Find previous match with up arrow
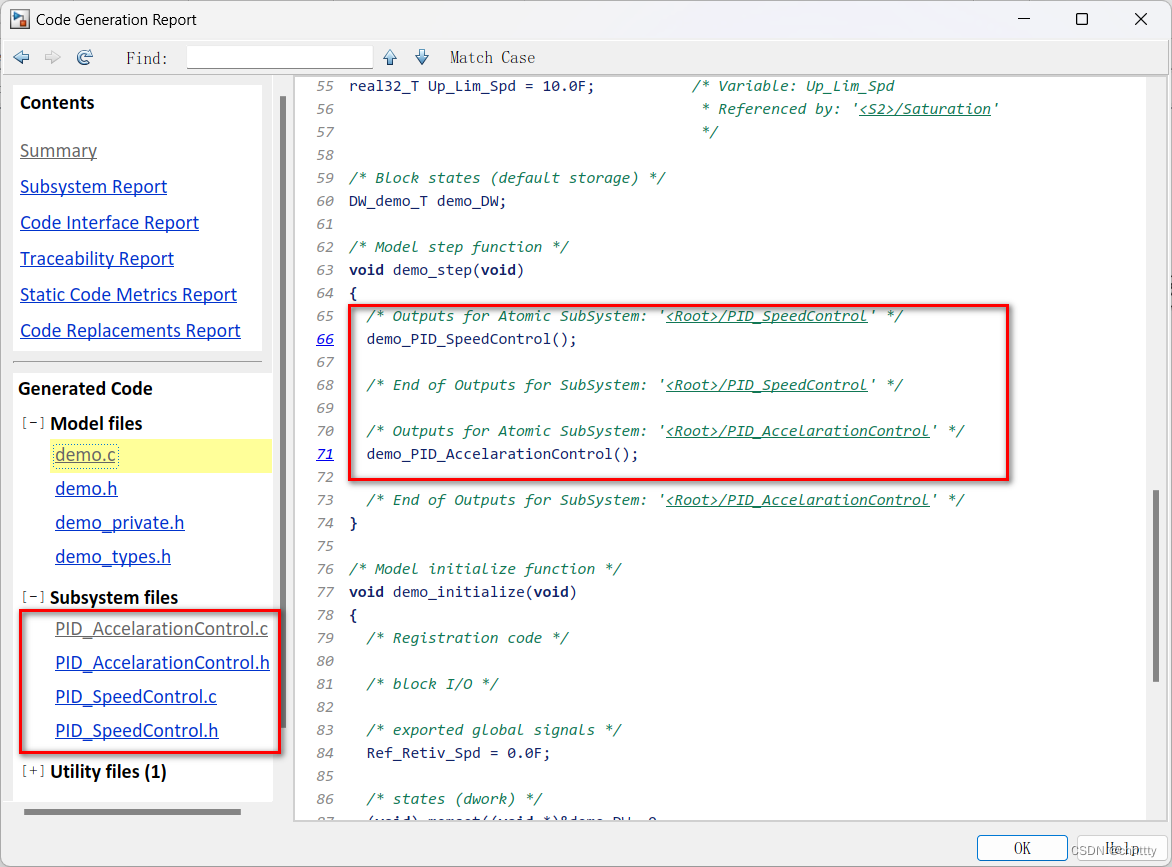 [x=390, y=58]
